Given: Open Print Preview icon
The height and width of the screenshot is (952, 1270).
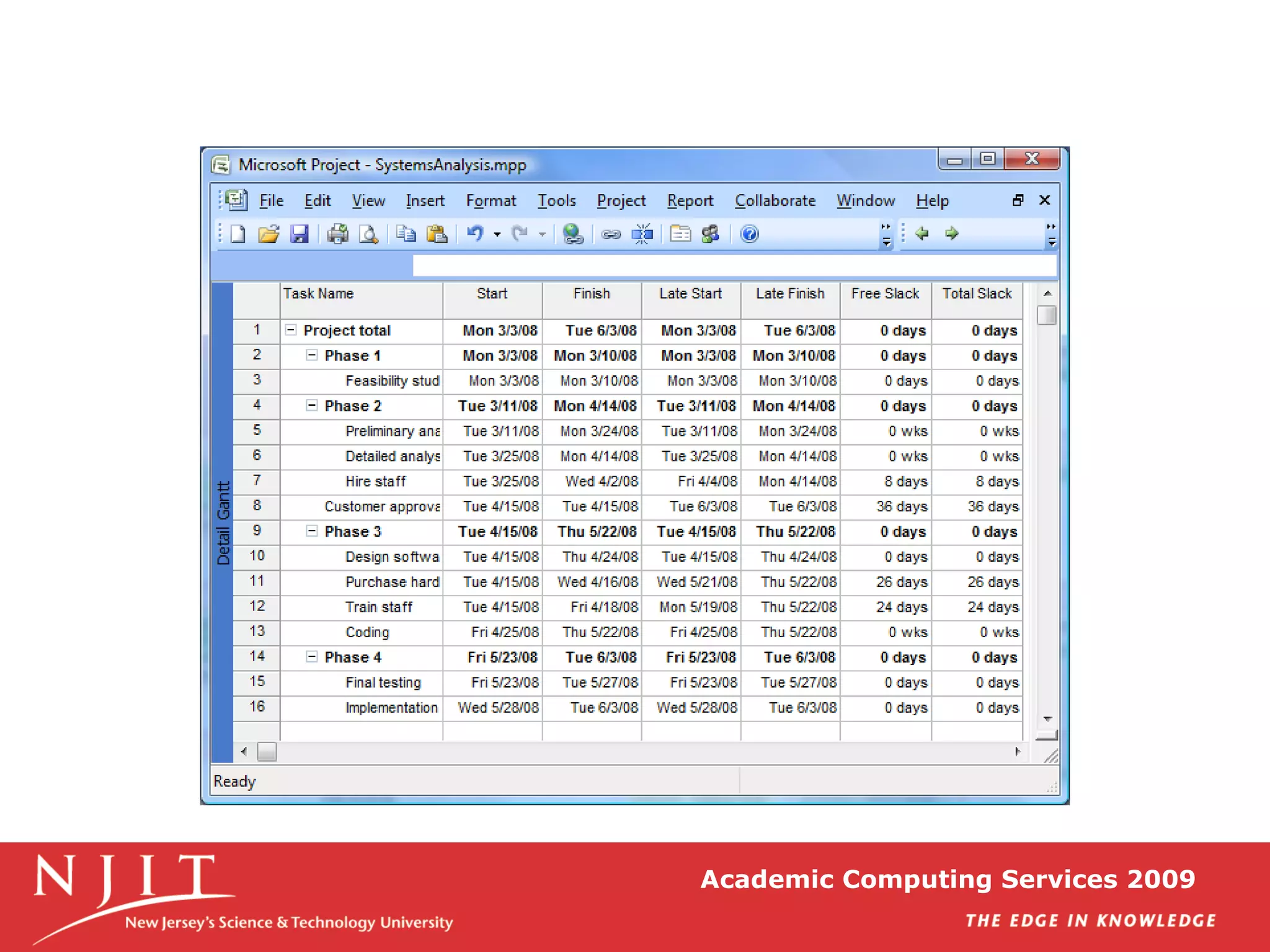Looking at the screenshot, I should pyautogui.click(x=369, y=234).
